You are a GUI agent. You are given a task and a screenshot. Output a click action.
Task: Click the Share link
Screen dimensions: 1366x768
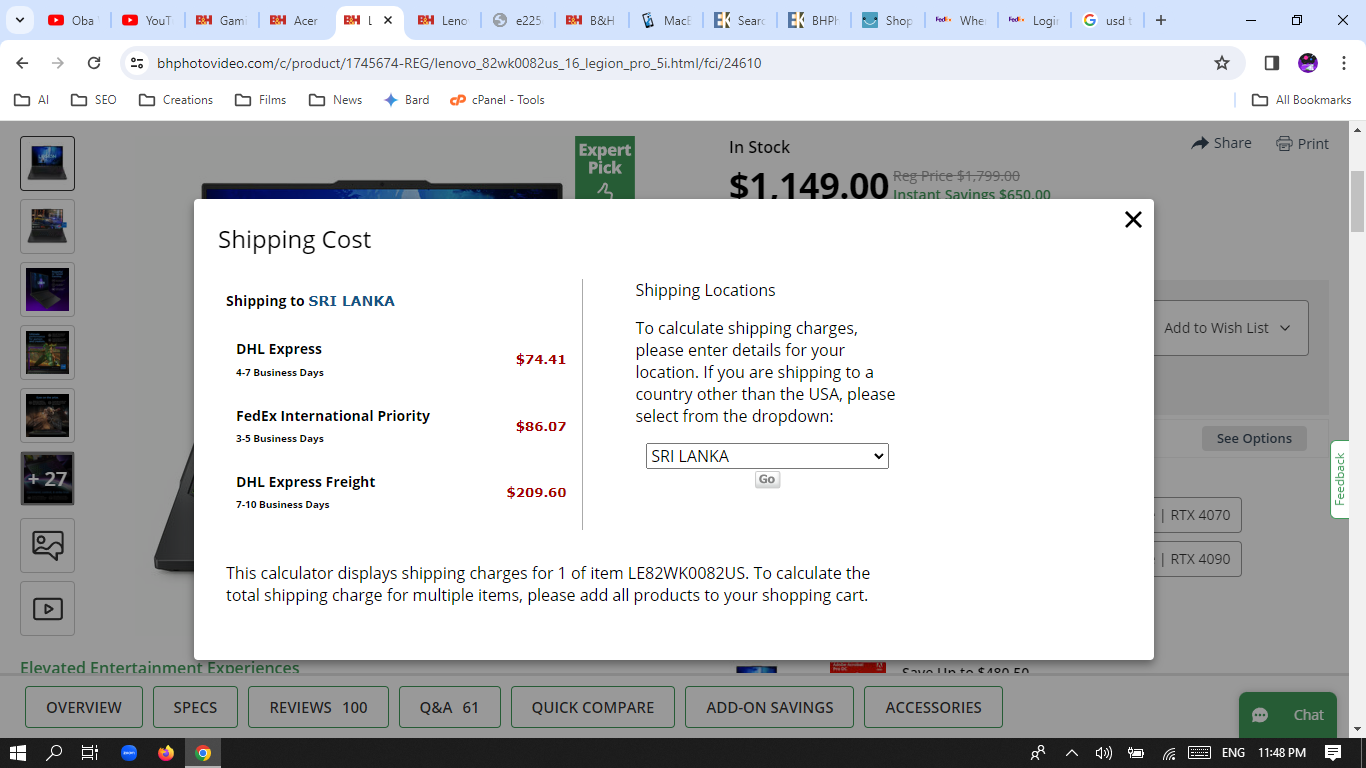pos(1222,143)
